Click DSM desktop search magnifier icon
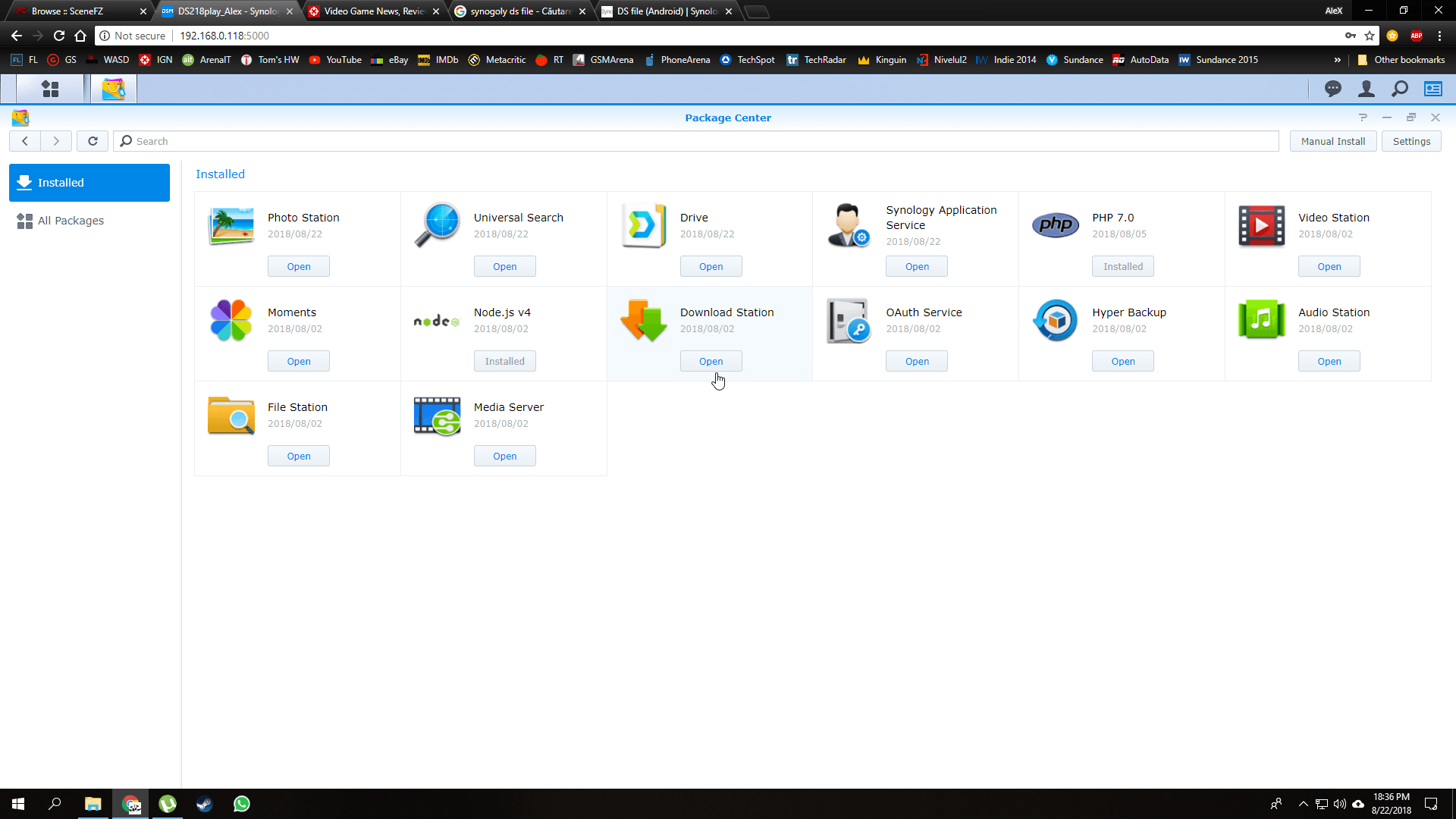 pos(1399,89)
